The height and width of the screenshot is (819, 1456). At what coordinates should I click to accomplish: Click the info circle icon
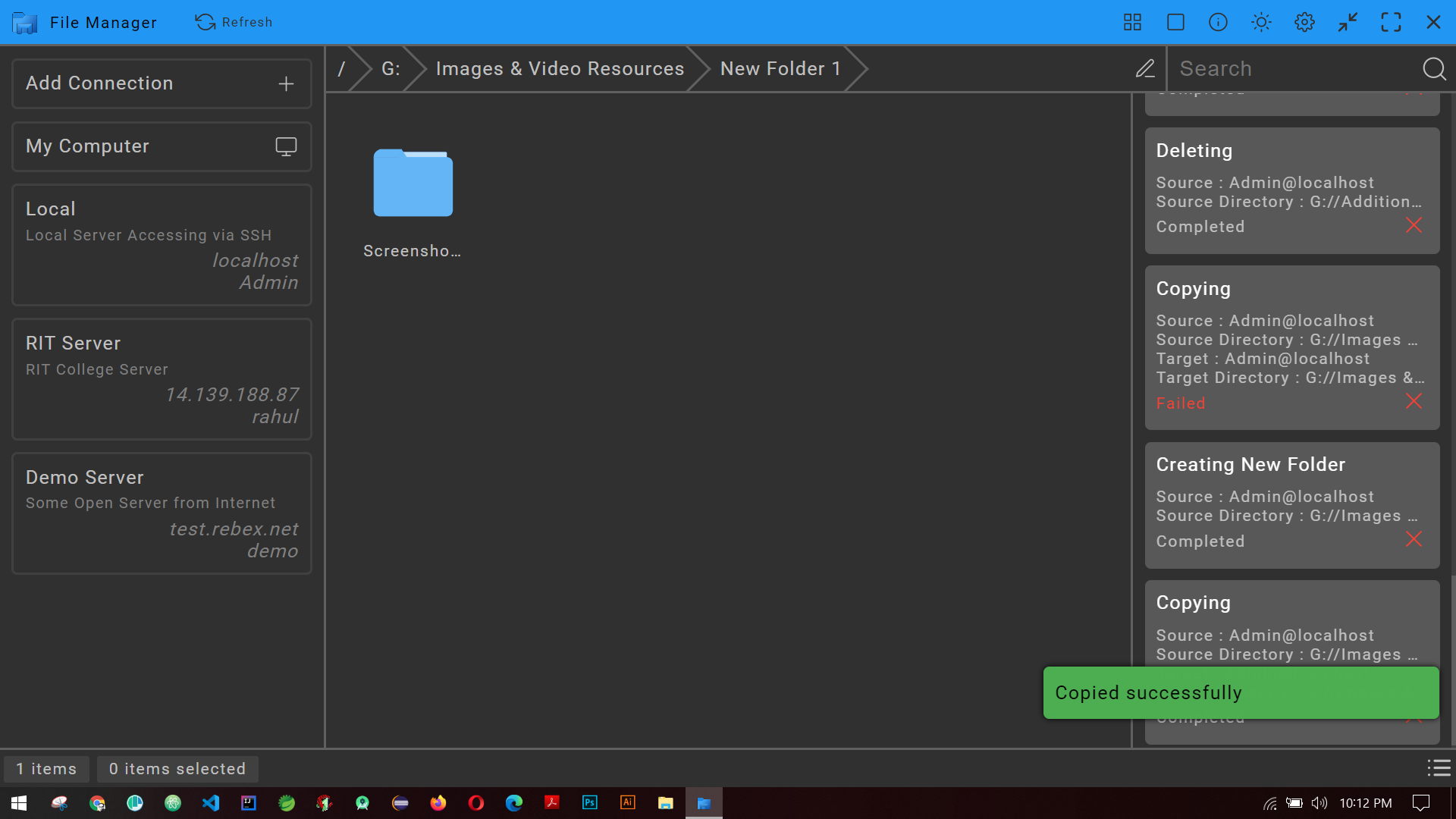1218,22
